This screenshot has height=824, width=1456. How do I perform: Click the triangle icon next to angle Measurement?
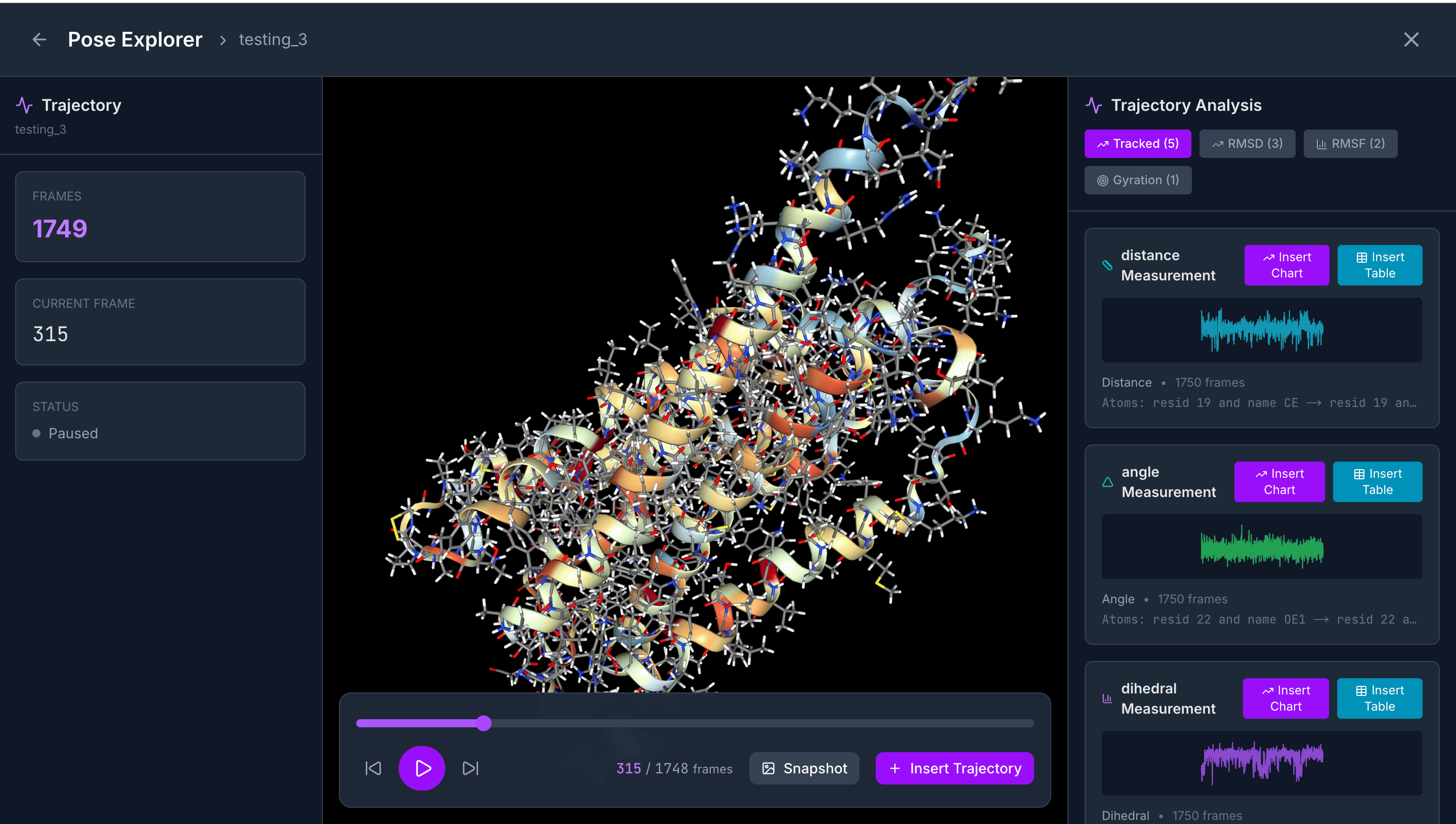click(1107, 482)
